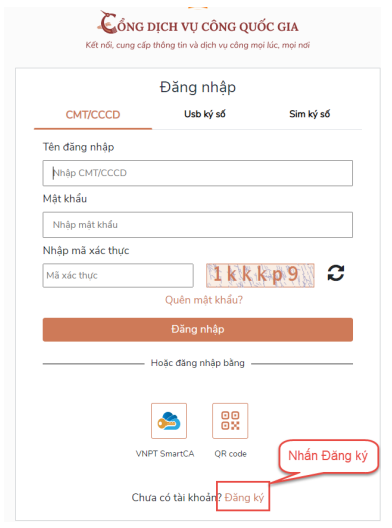
Task: Click the orange Đăng nhập button
Action: (198, 330)
